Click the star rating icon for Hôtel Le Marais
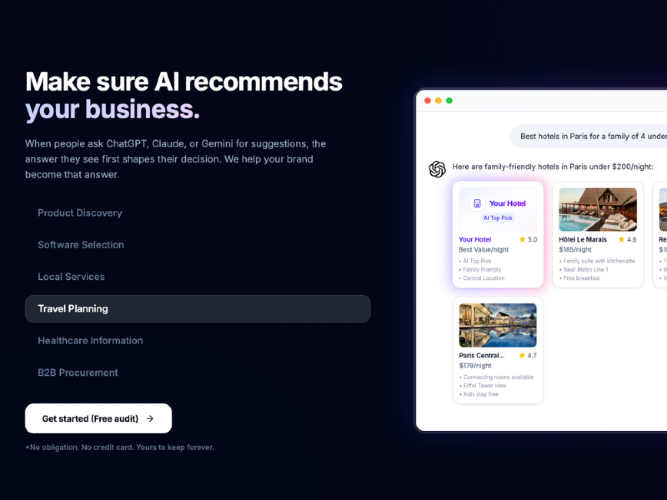The height and width of the screenshot is (500, 667). [x=621, y=240]
